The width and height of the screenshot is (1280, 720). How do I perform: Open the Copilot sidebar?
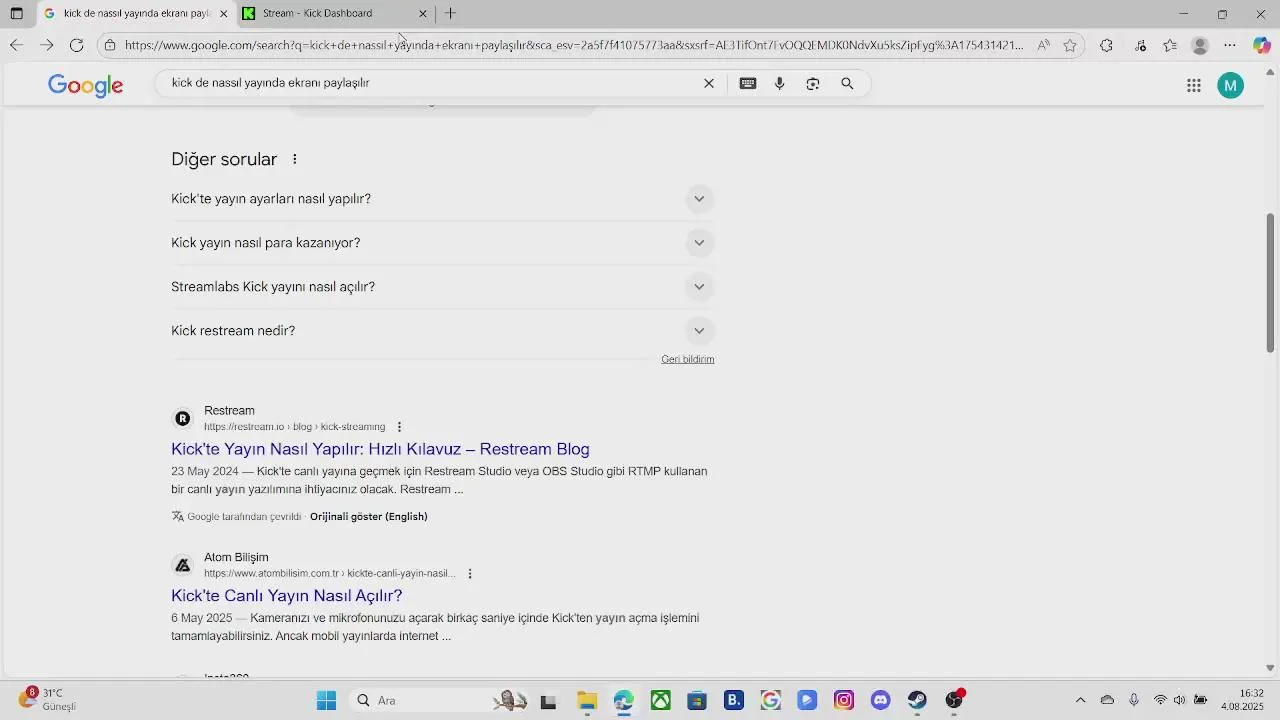click(x=1262, y=45)
